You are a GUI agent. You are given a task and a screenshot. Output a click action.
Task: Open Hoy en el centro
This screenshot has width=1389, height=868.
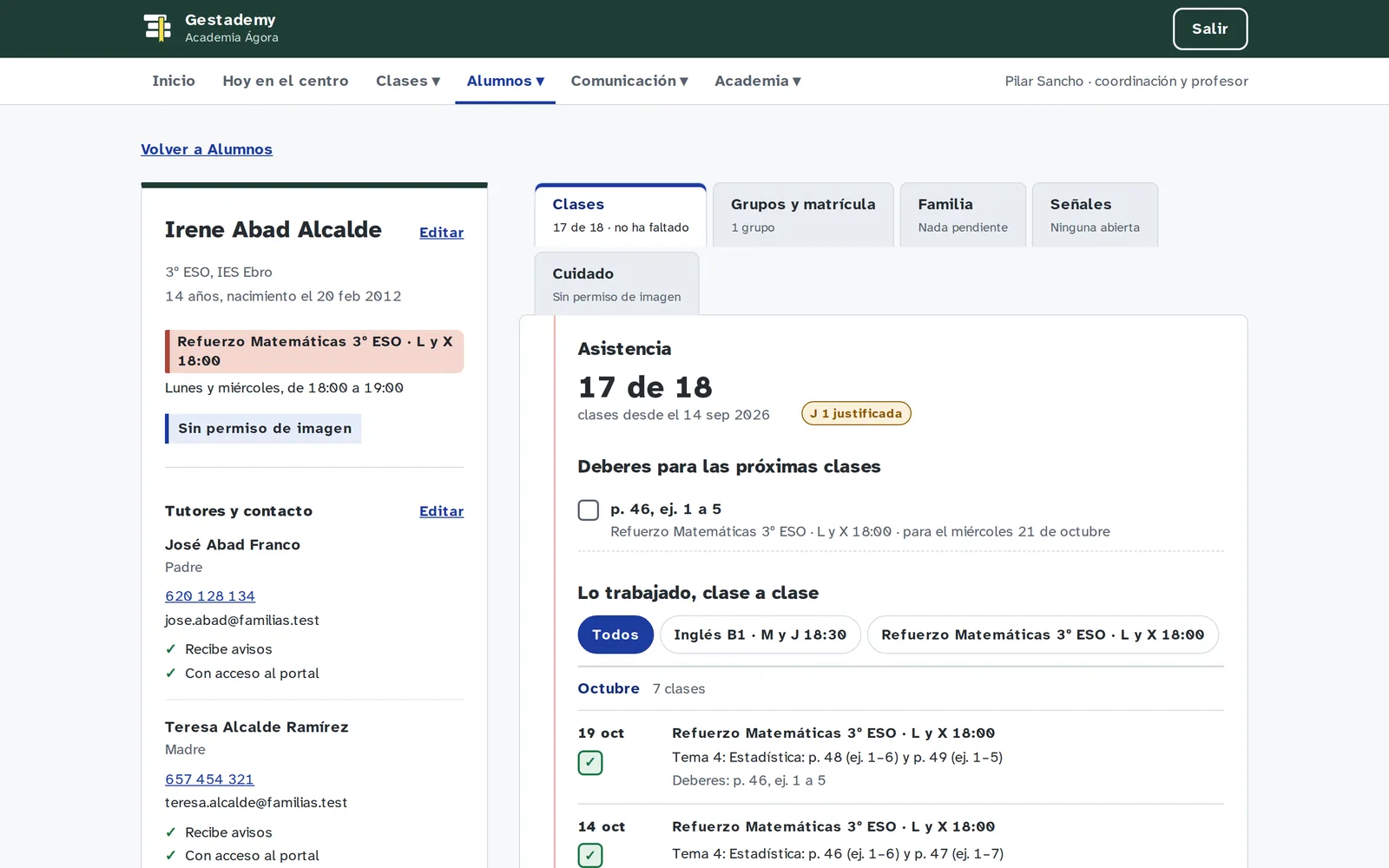286,81
